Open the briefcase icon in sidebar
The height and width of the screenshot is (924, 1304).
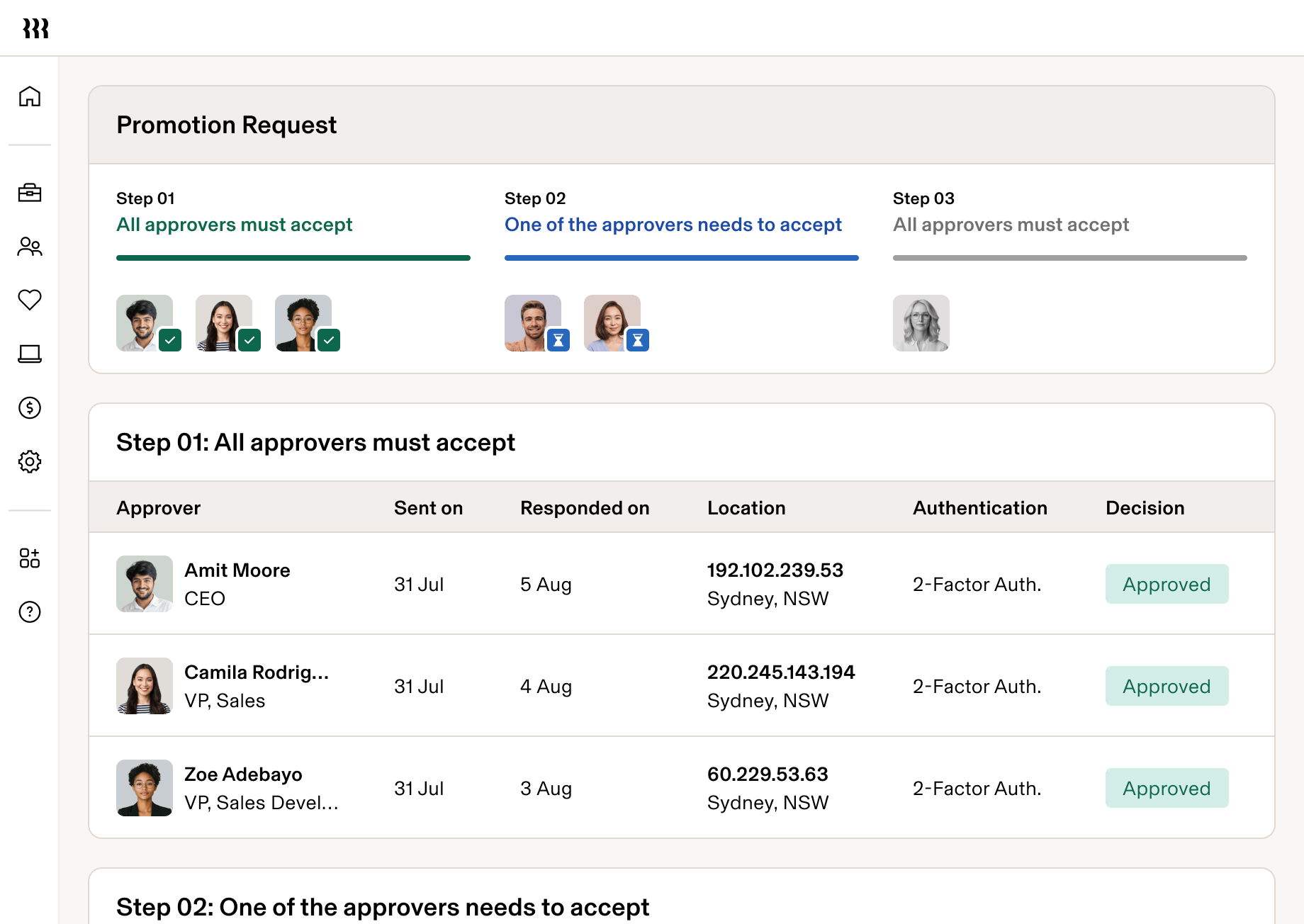click(30, 193)
